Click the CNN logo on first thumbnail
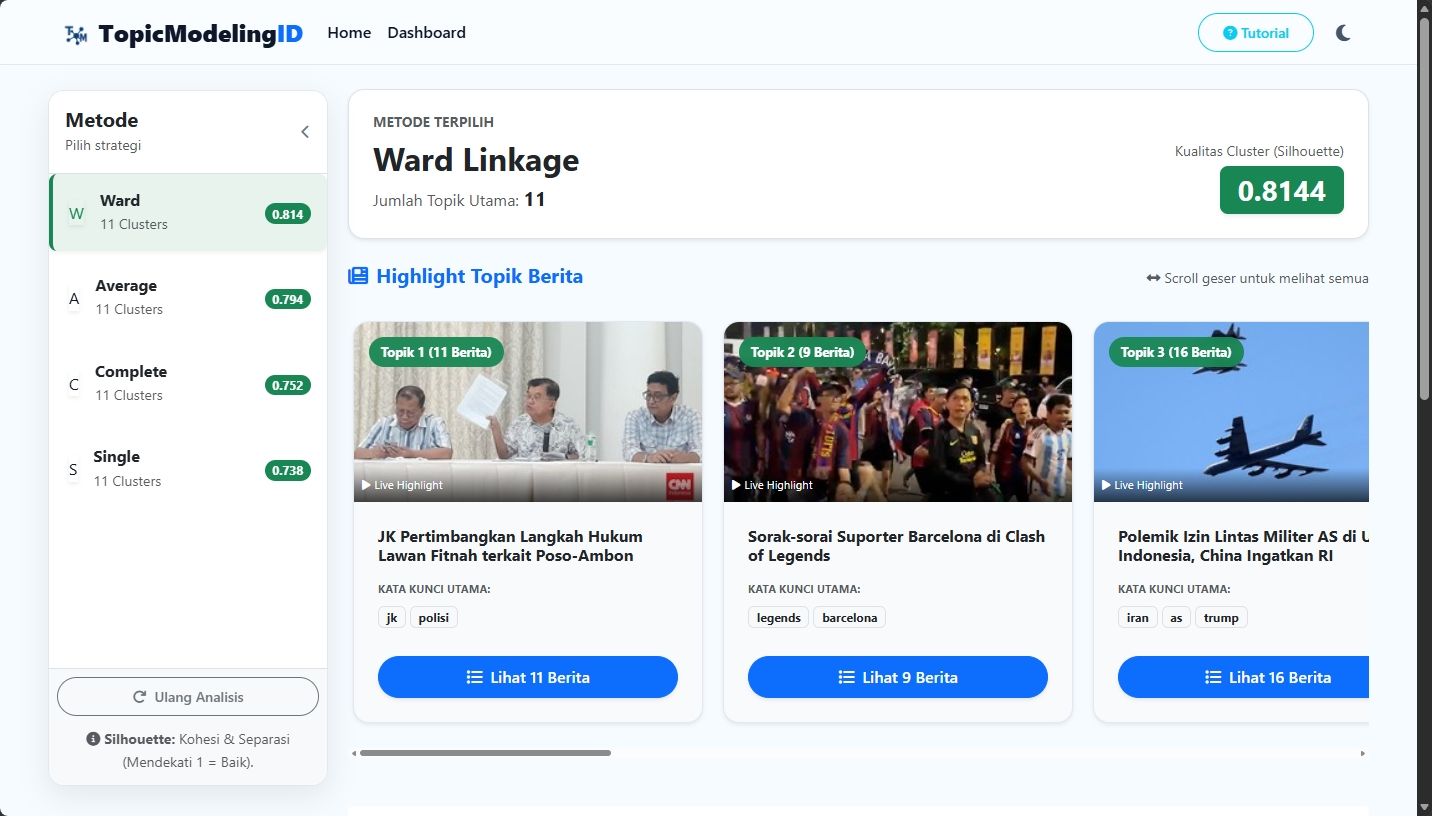Viewport: 1432px width, 816px height. (x=680, y=485)
